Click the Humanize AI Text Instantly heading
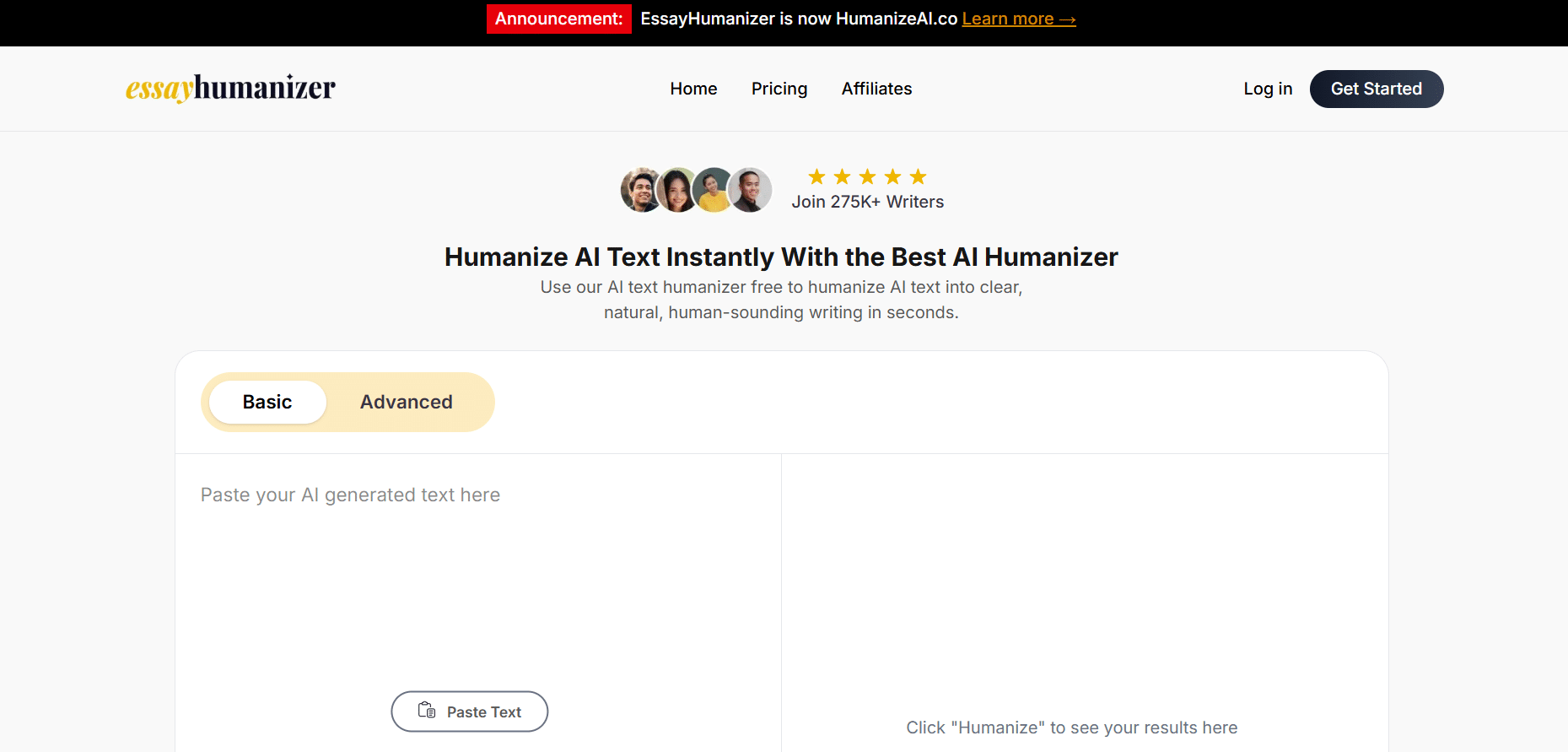The height and width of the screenshot is (752, 1568). tap(781, 257)
